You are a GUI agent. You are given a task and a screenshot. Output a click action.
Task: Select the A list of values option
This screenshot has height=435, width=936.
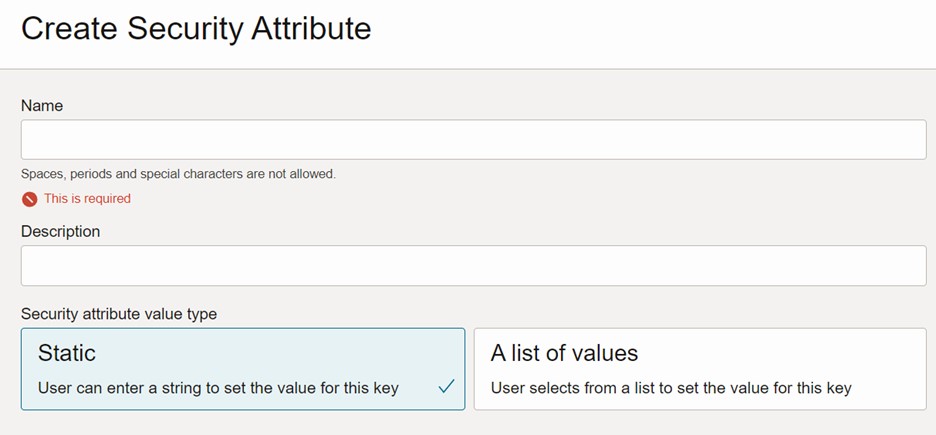pos(699,369)
